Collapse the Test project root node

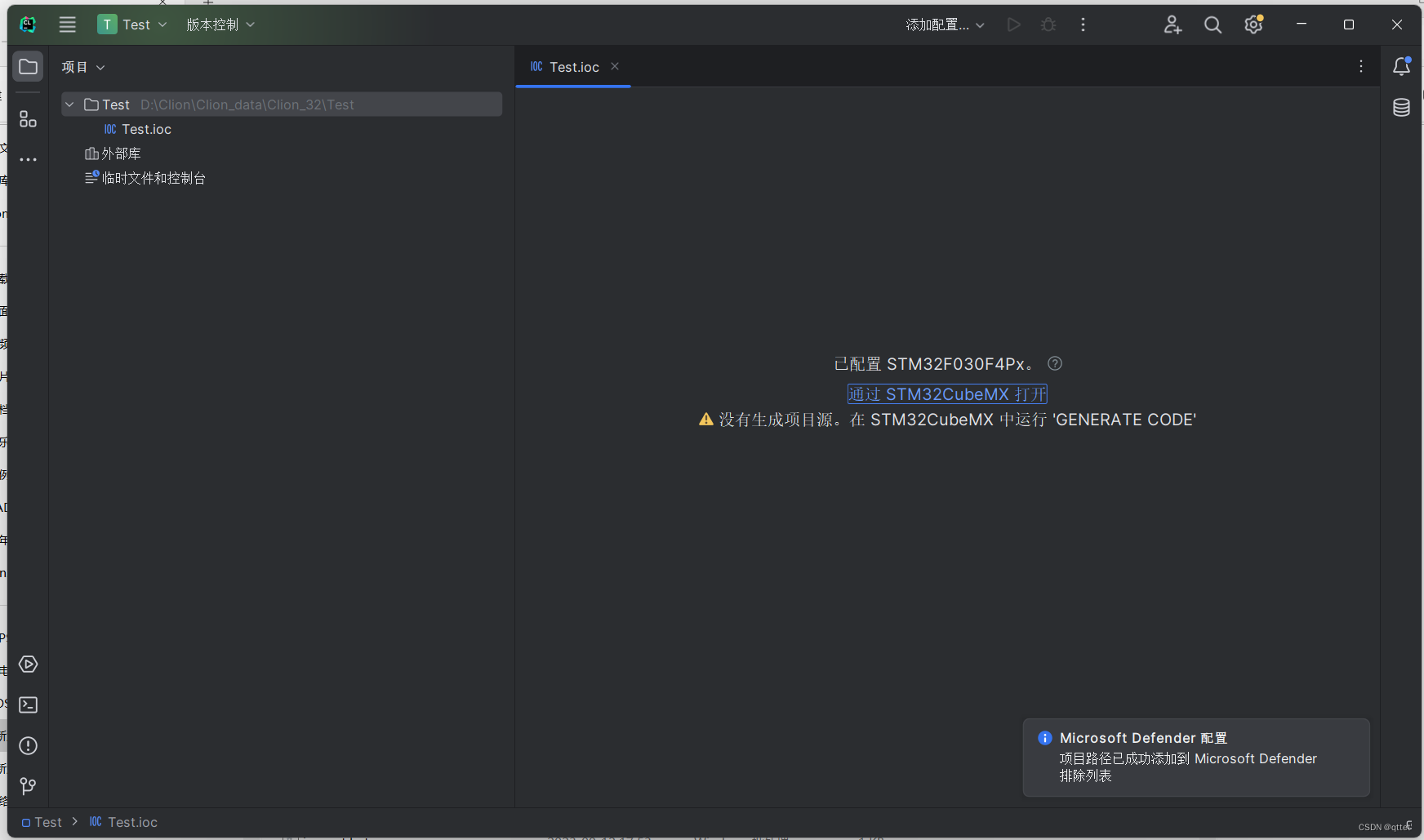pos(69,104)
